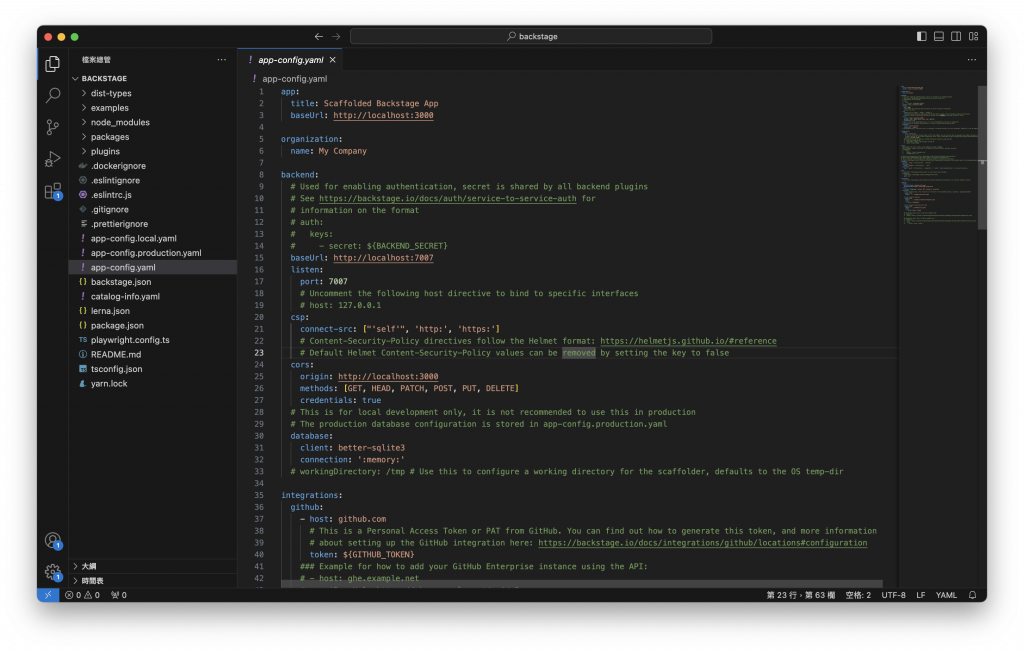Click the ports status bar item
Viewport: 1024px width, 651px height.
[119, 595]
